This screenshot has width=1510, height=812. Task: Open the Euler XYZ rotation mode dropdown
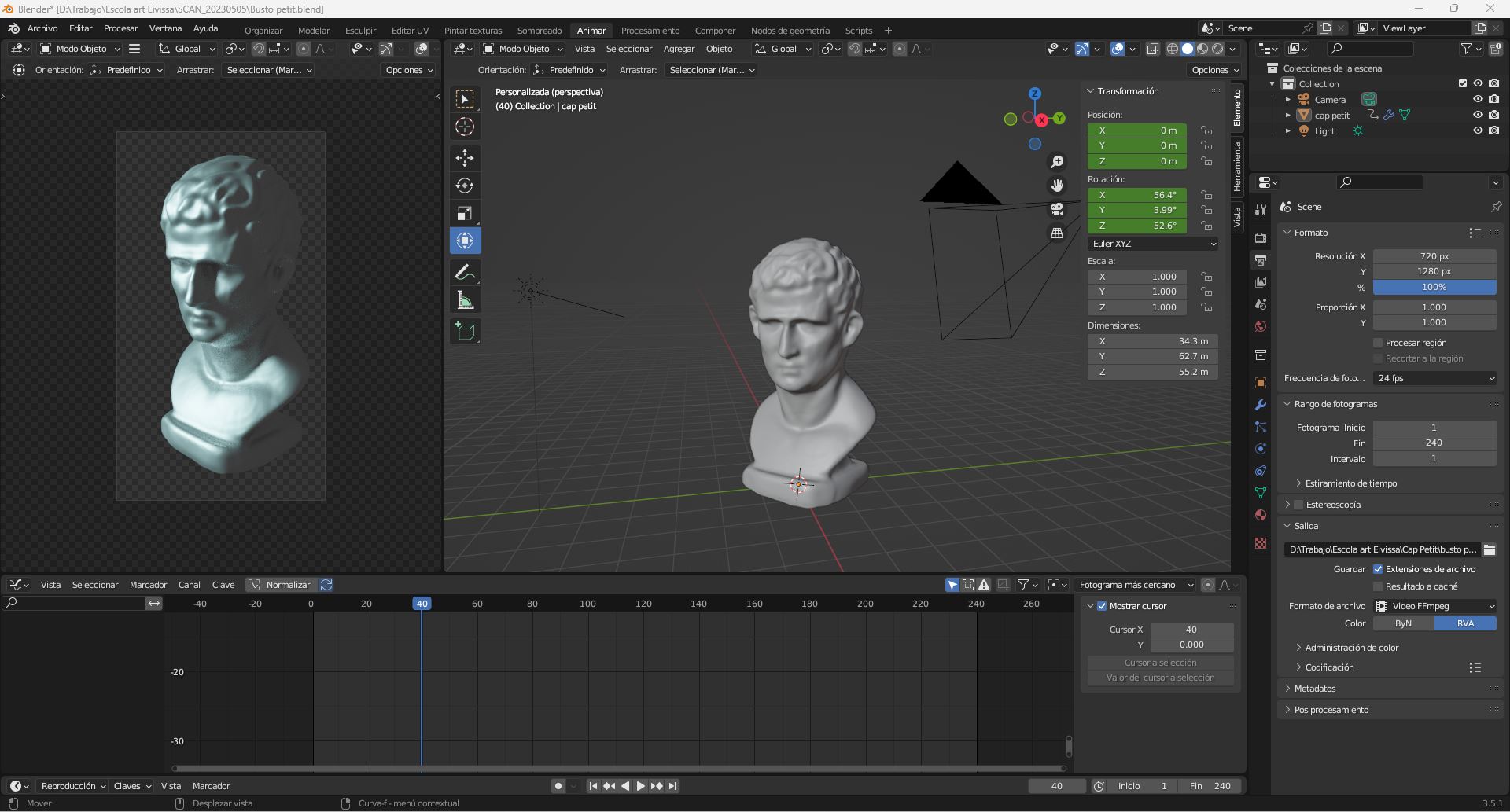click(x=1153, y=244)
